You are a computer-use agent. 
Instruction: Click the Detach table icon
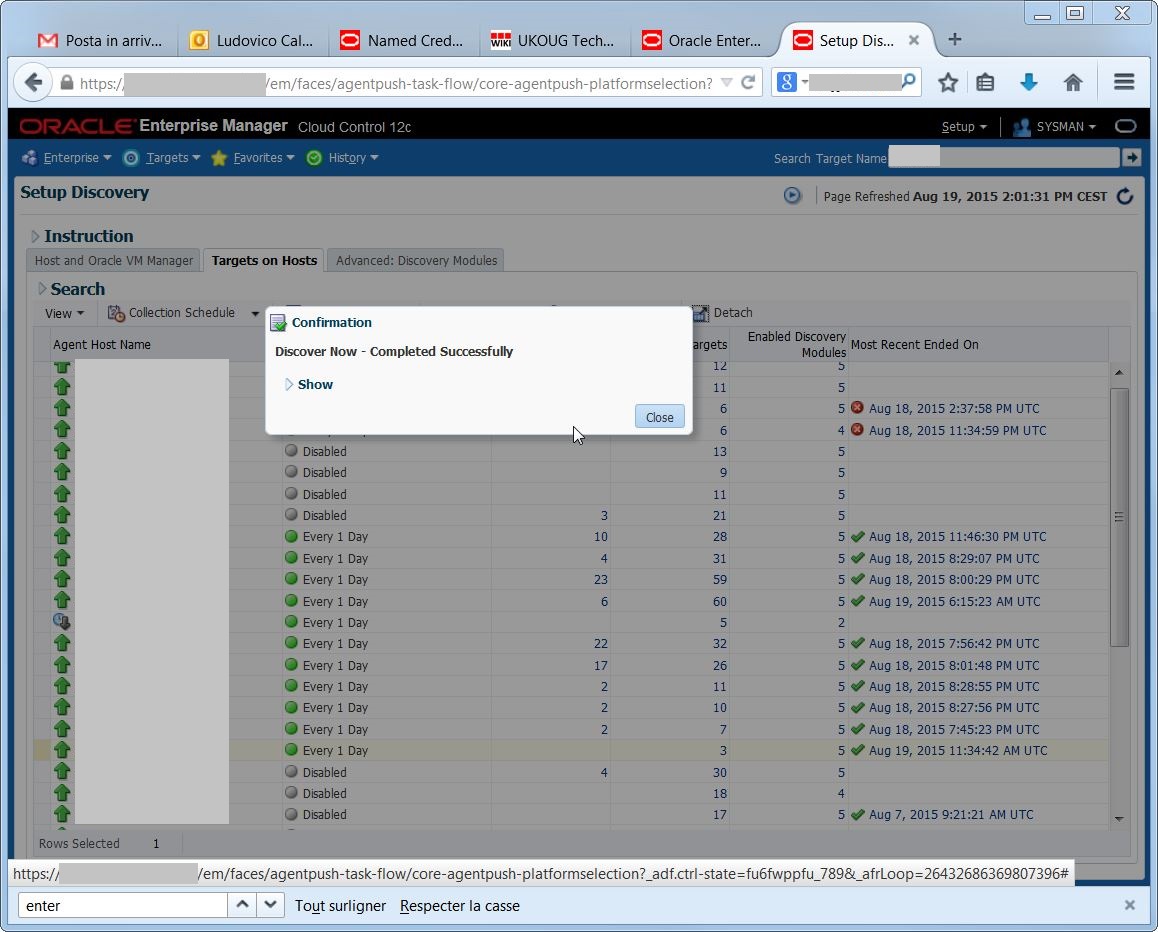pos(700,313)
